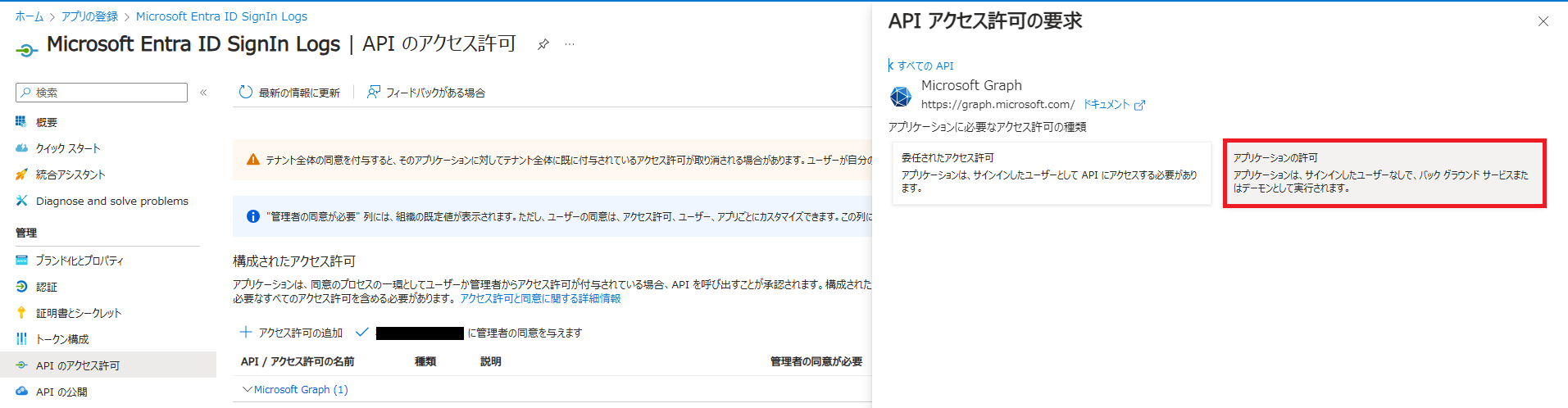
Task: Open トークン構成 in the sidebar
Action: tap(62, 339)
